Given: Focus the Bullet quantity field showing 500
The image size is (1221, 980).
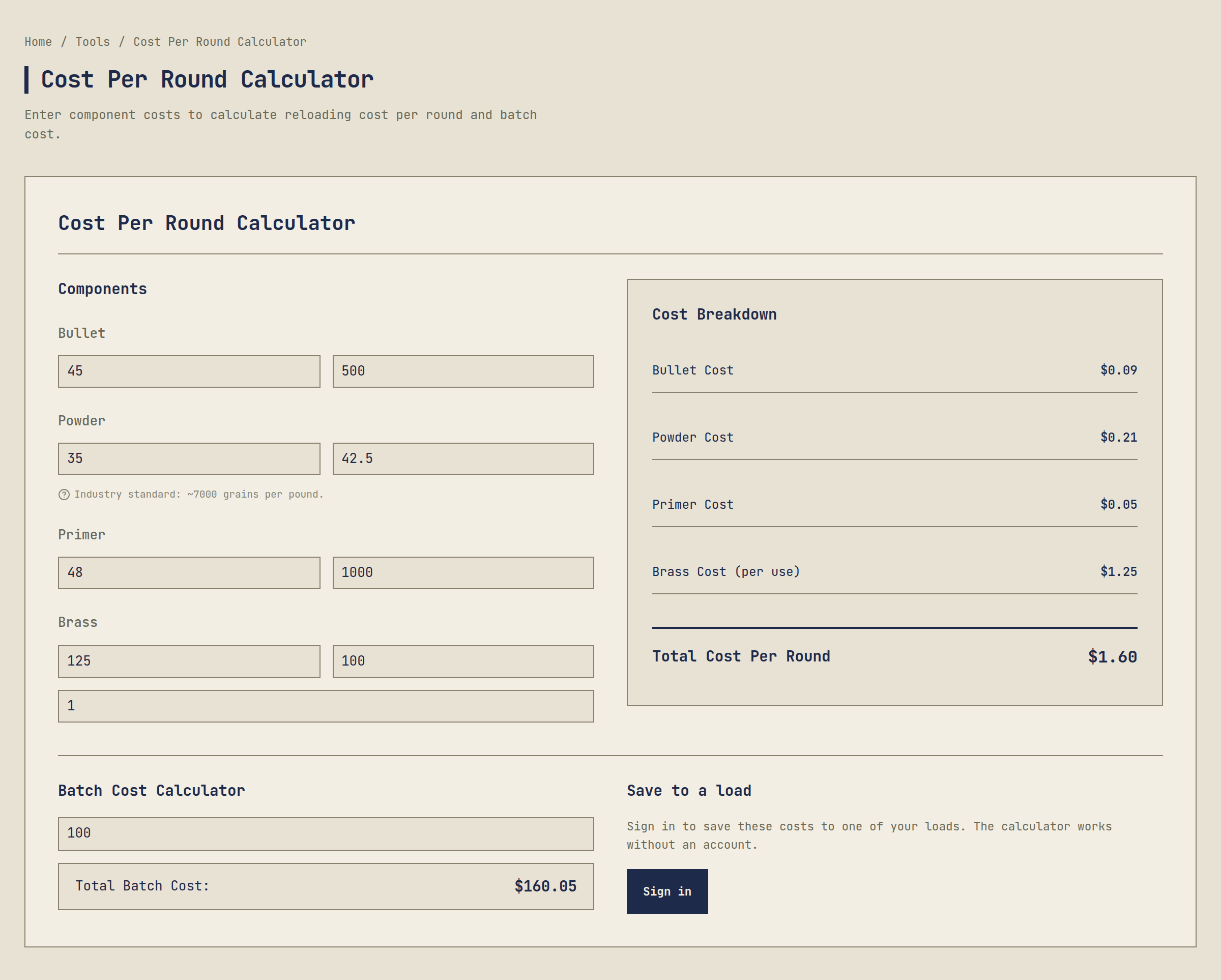Looking at the screenshot, I should (463, 371).
